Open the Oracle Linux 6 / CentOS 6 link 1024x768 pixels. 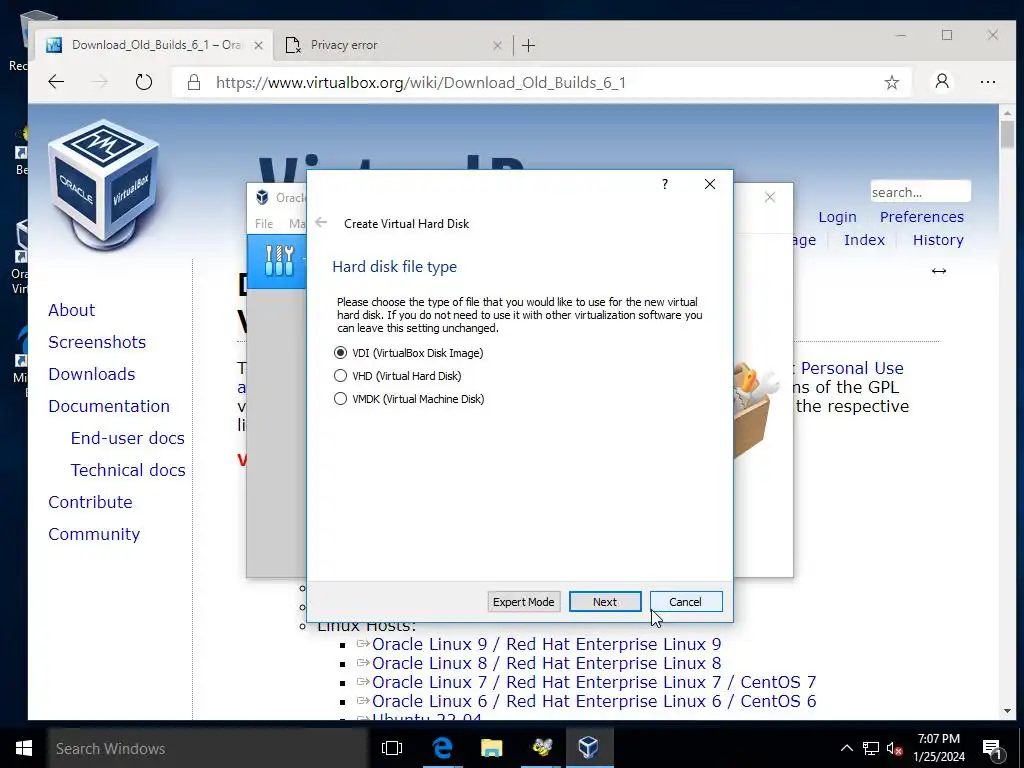[x=594, y=701]
